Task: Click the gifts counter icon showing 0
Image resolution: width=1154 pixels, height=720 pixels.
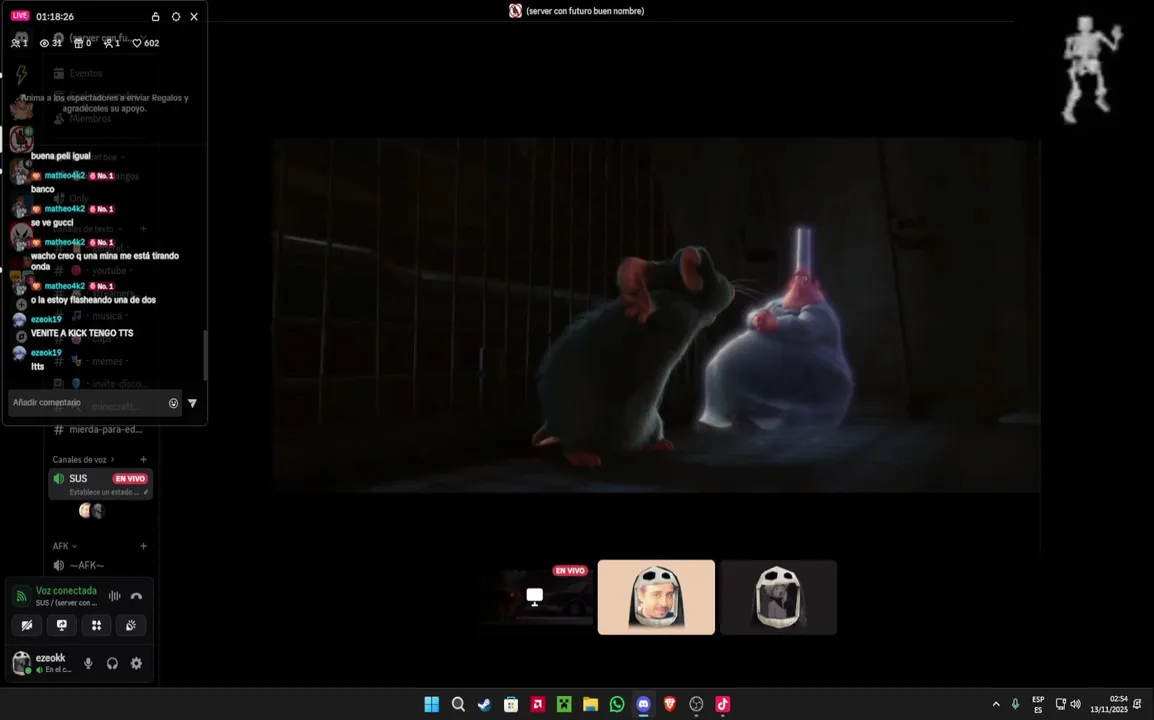Action: point(82,43)
